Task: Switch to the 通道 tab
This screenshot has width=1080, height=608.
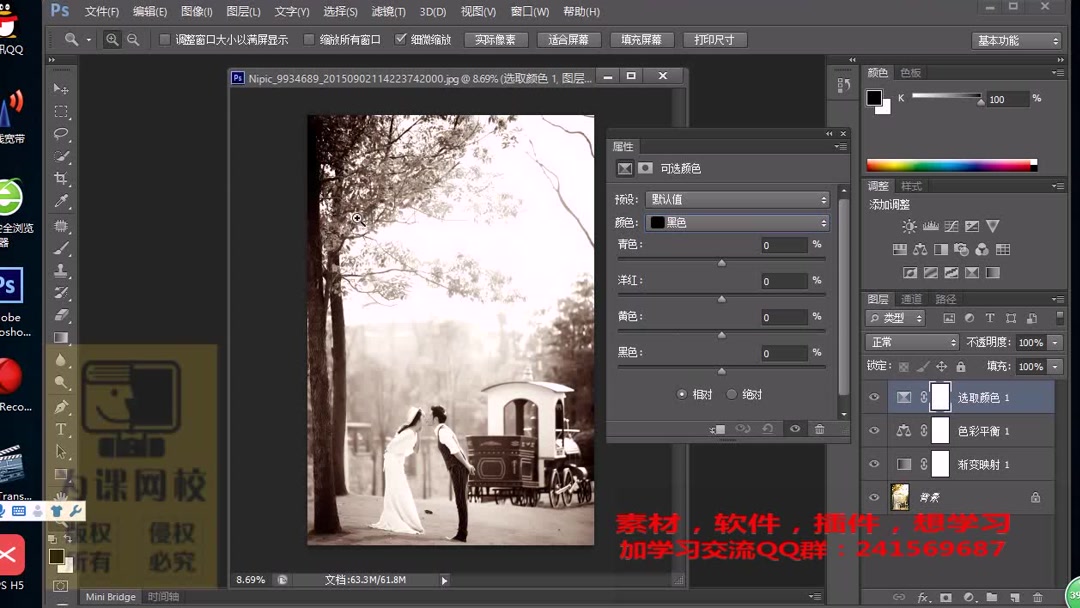Action: [x=911, y=299]
